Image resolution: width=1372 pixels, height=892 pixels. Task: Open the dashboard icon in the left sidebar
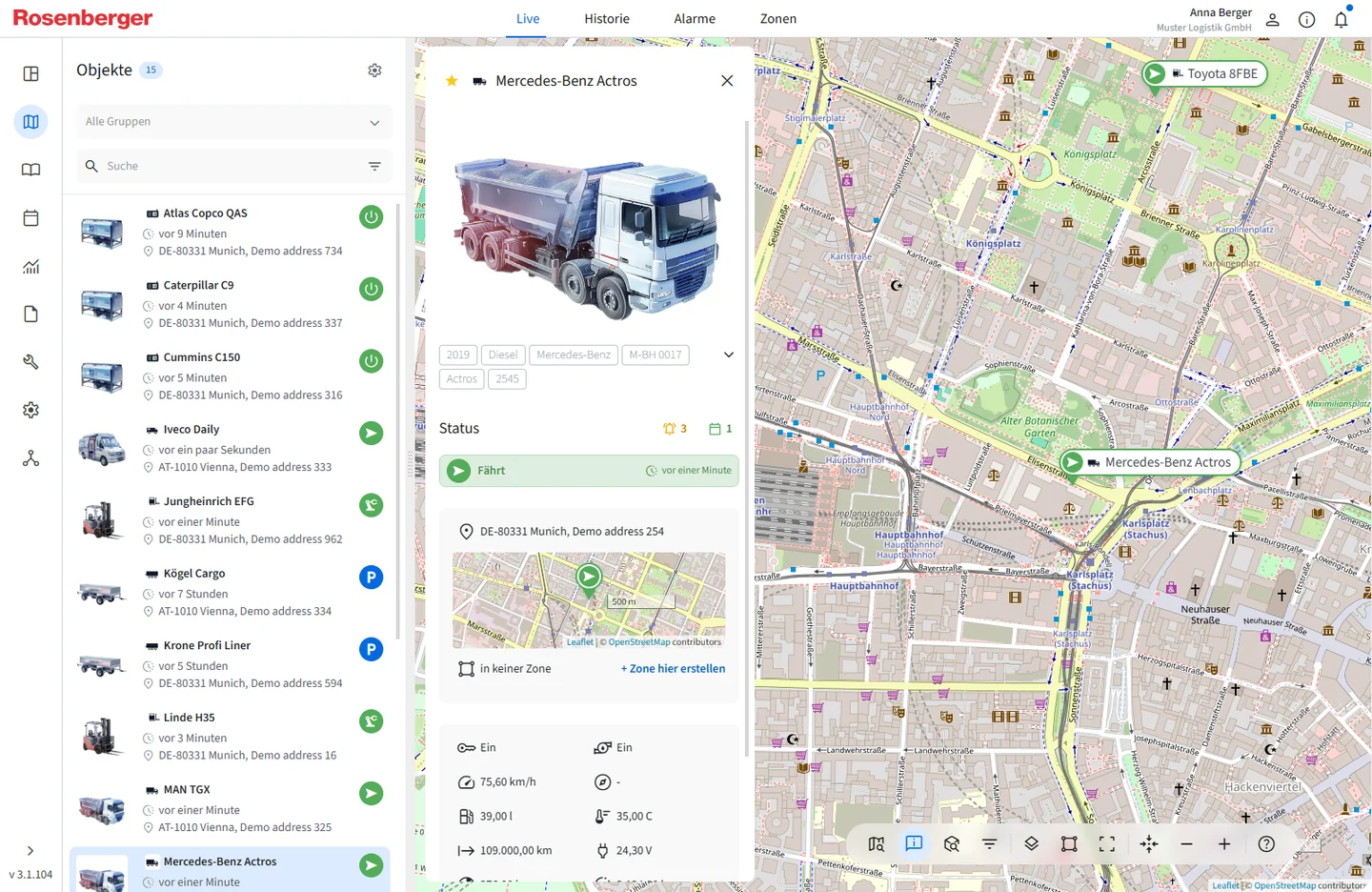[30, 73]
